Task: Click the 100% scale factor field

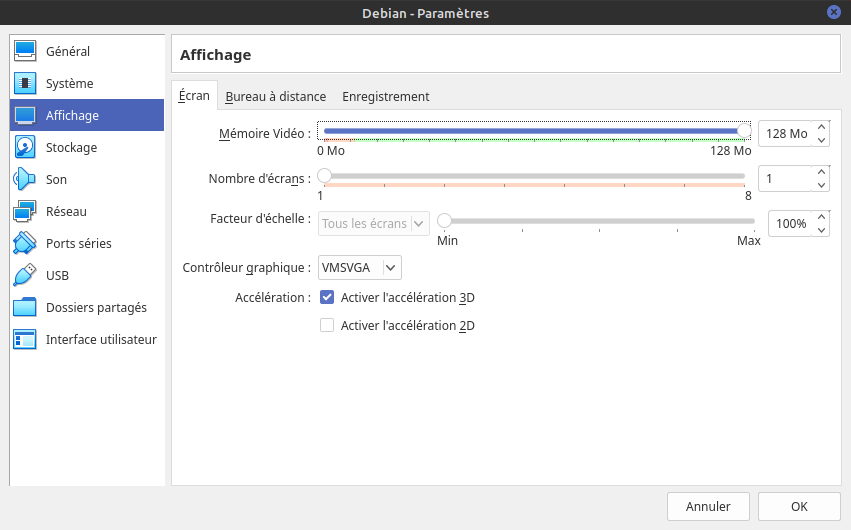Action: click(790, 224)
